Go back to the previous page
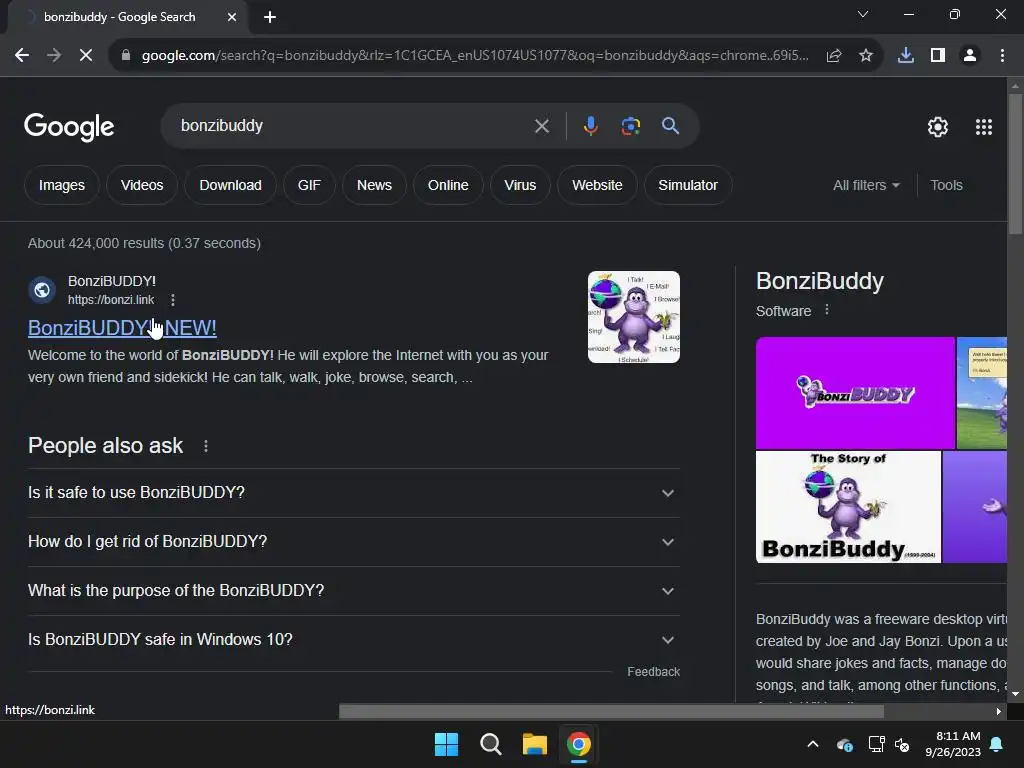This screenshot has width=1024, height=768. [x=22, y=56]
